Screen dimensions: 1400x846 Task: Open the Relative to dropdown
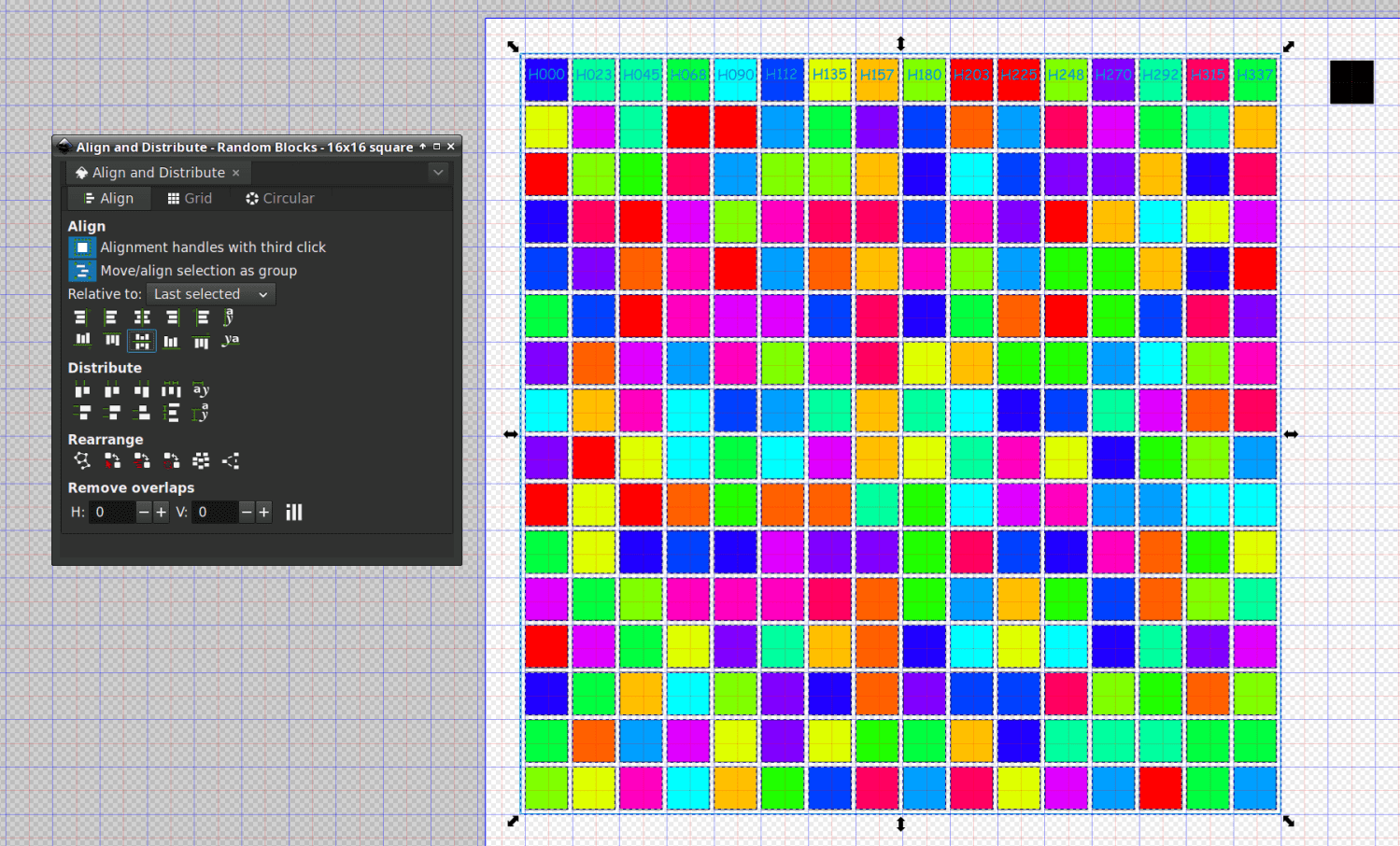(210, 293)
